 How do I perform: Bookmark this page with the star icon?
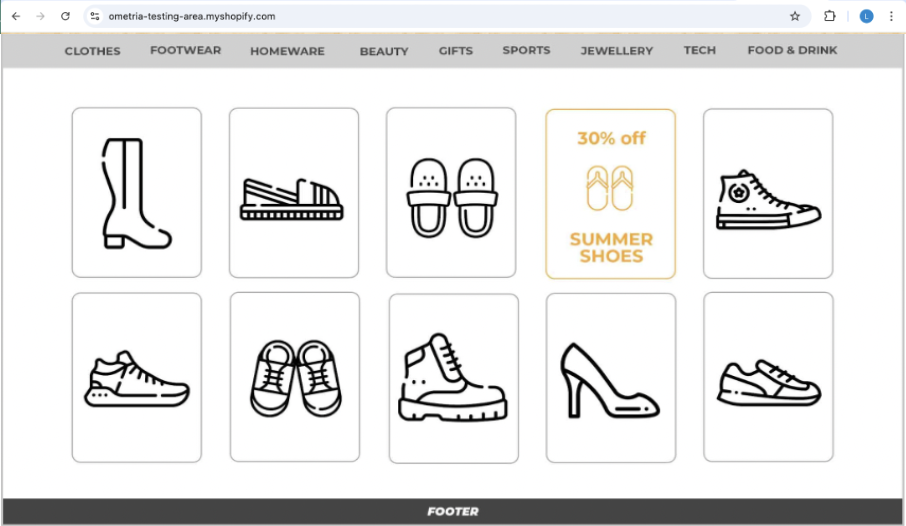pyautogui.click(x=795, y=16)
